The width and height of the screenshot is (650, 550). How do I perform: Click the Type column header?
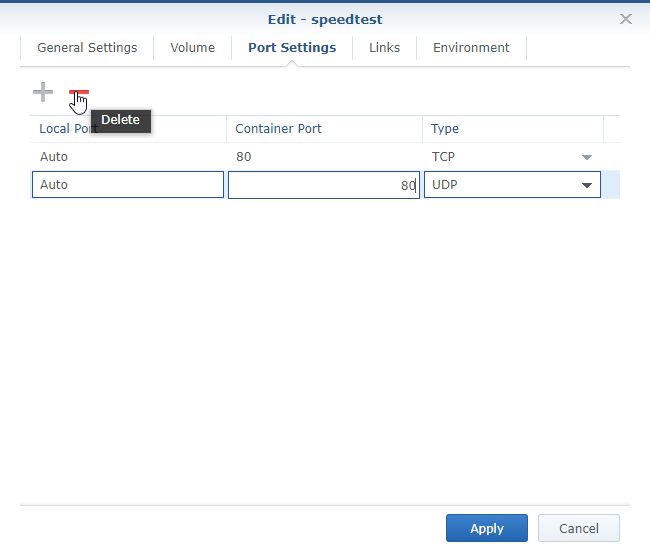tap(513, 129)
